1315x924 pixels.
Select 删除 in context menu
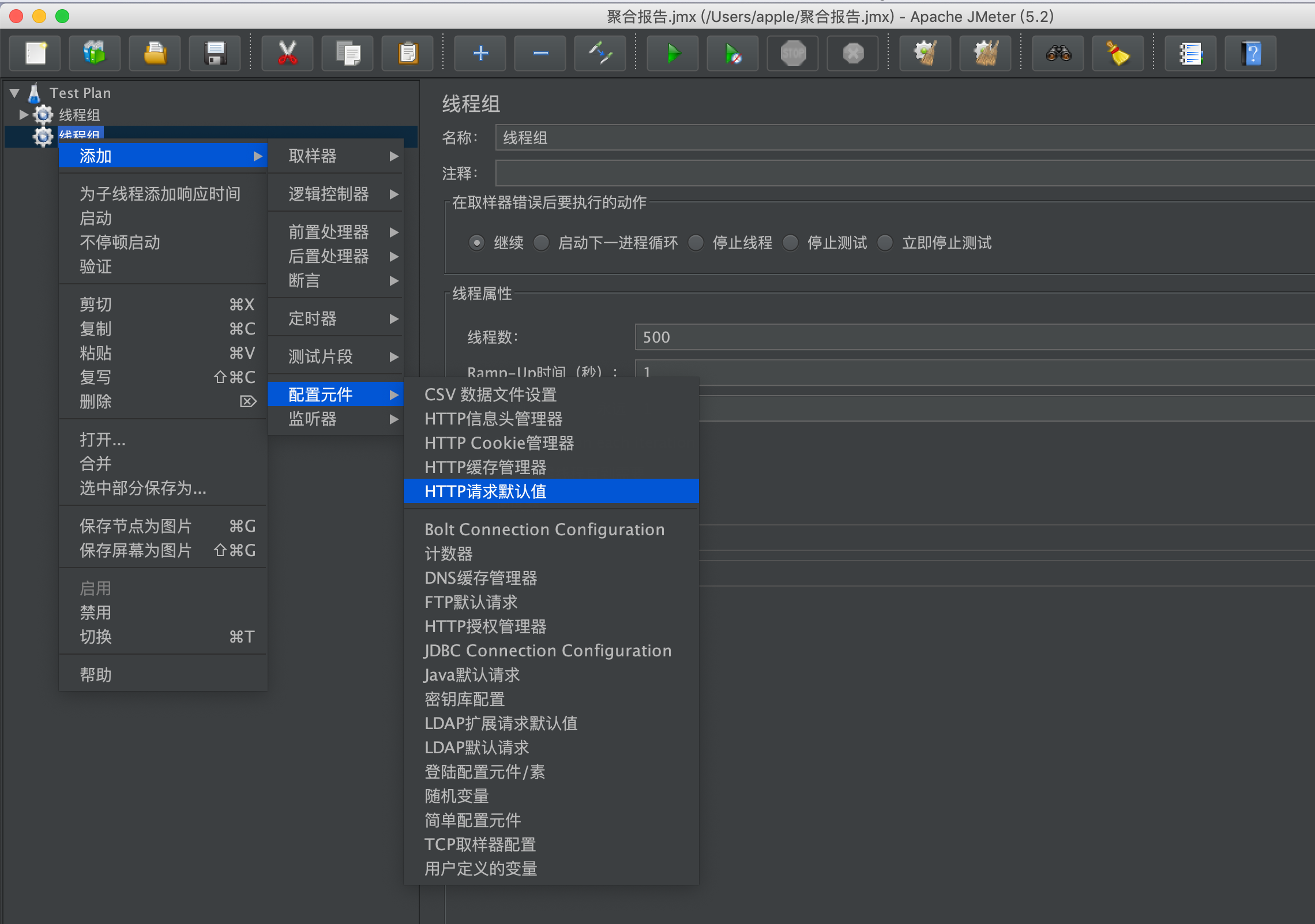tap(163, 401)
